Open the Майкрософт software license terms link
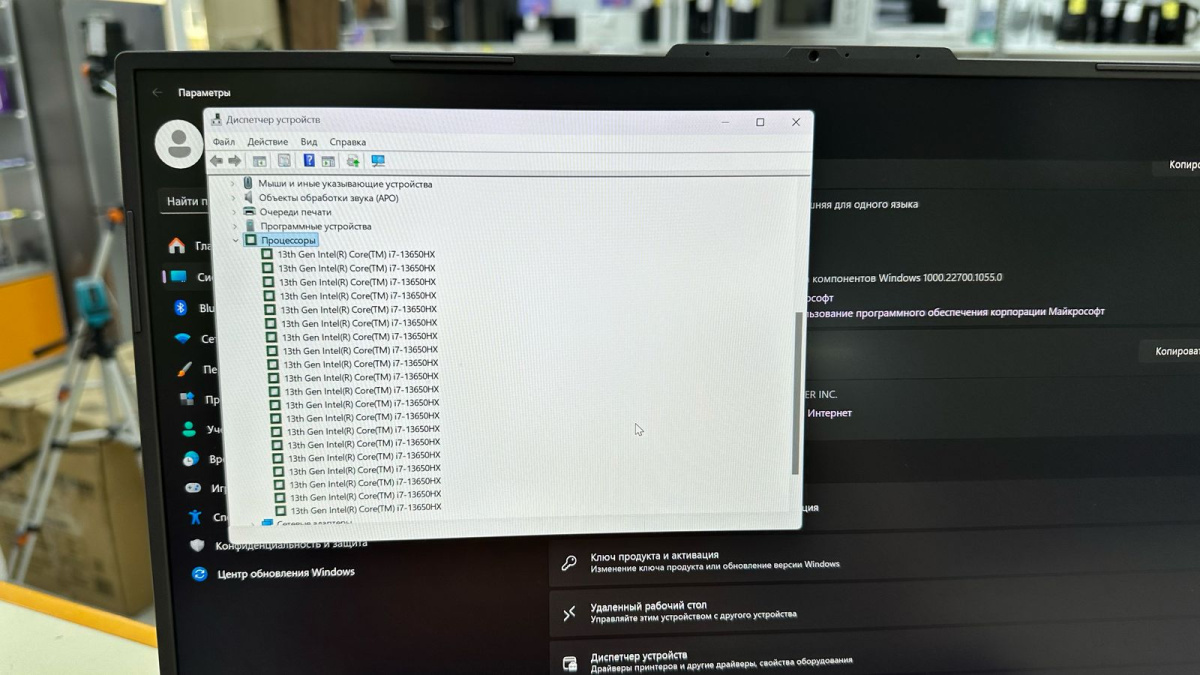 tap(956, 312)
